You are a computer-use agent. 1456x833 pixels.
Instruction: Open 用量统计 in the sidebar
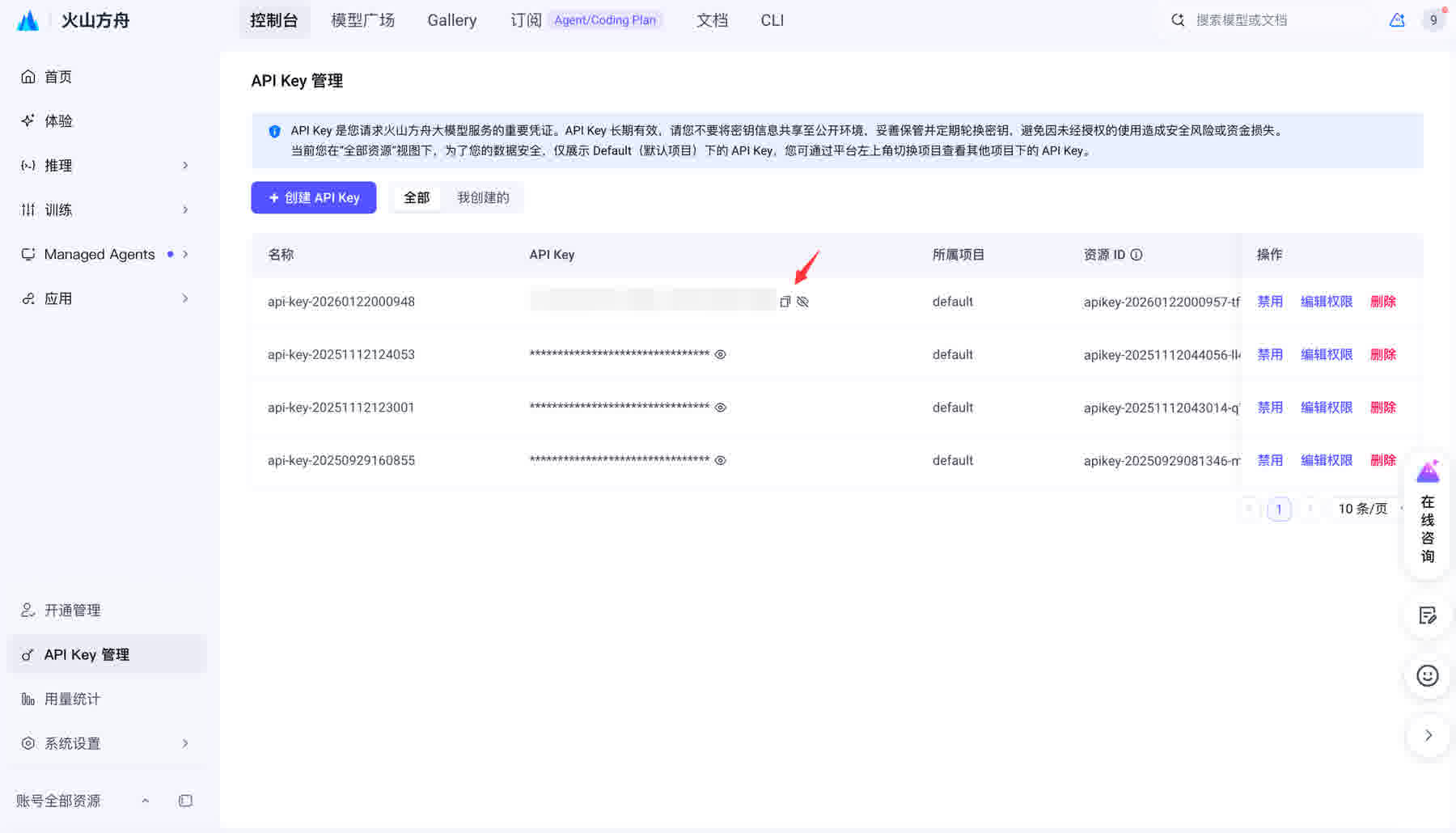click(107, 700)
